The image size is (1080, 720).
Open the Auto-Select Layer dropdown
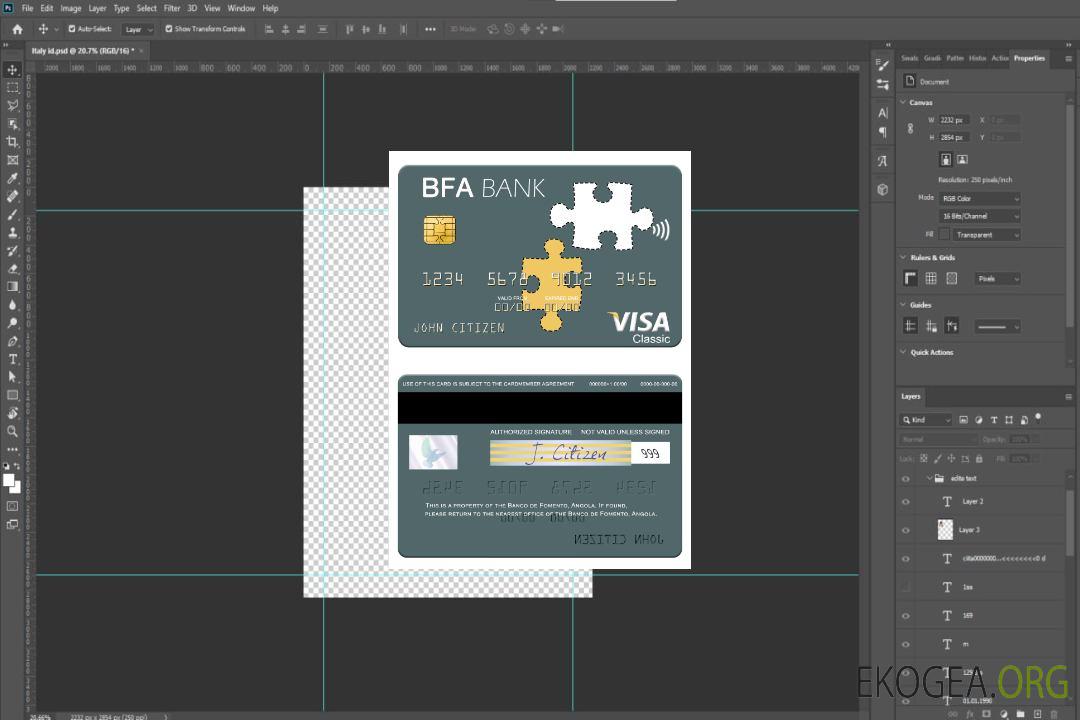tap(138, 29)
